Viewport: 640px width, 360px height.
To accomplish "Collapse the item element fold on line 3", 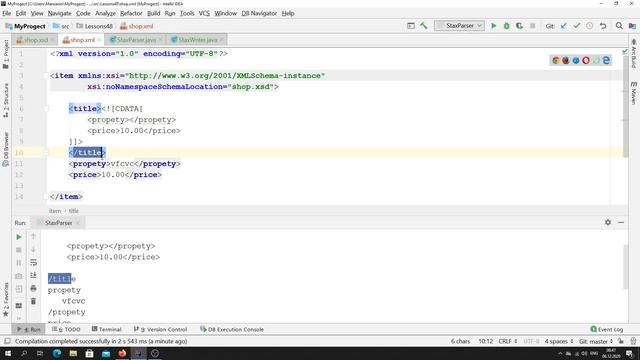I will 46,76.
